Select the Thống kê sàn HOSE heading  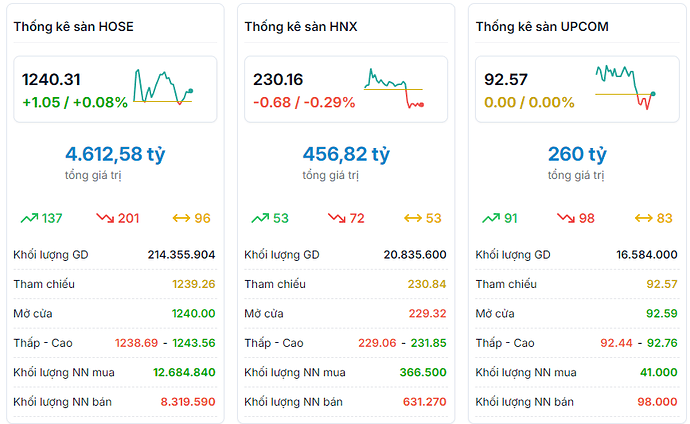73,27
